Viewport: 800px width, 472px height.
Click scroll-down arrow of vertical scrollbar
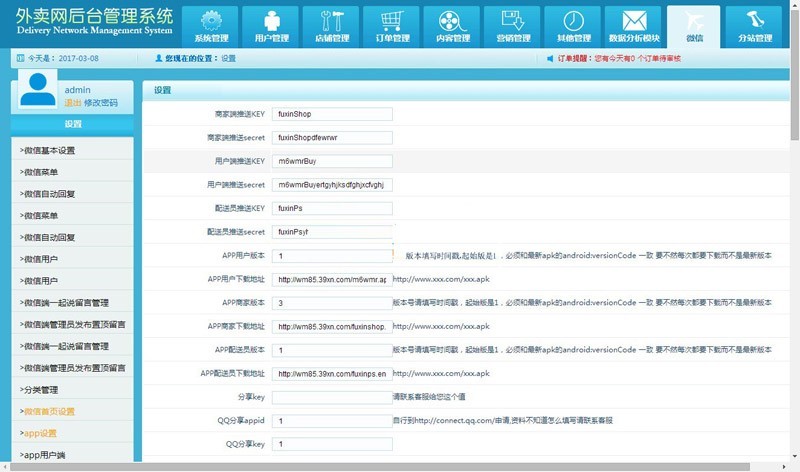pyautogui.click(x=795, y=456)
